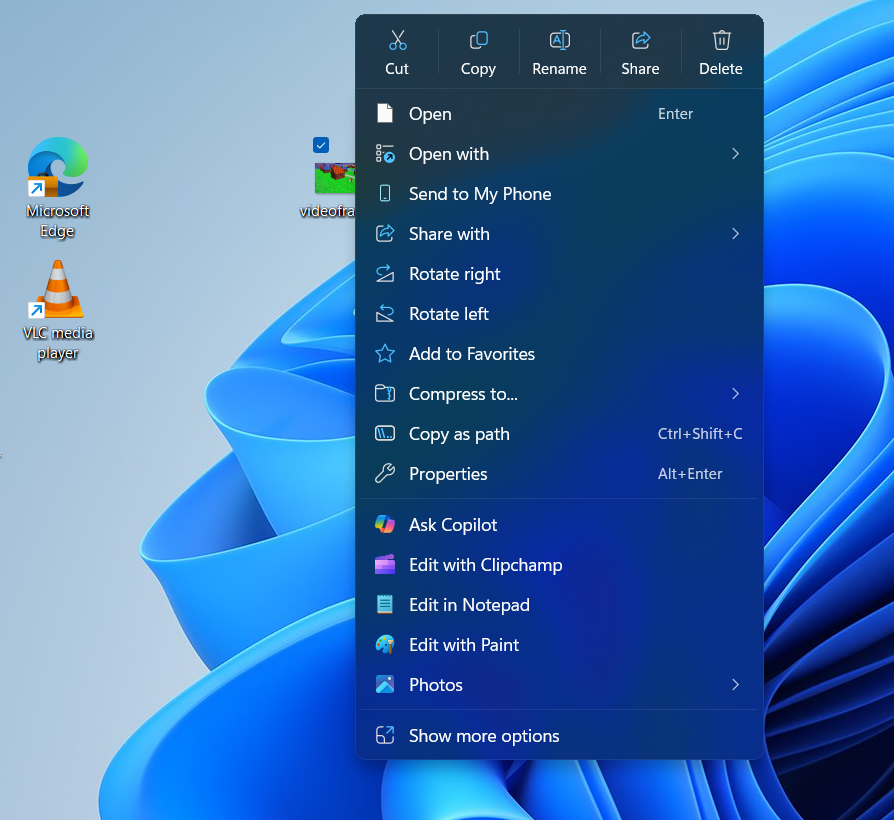The height and width of the screenshot is (820, 894).
Task: Click the Paint icon
Action: pyautogui.click(x=384, y=644)
